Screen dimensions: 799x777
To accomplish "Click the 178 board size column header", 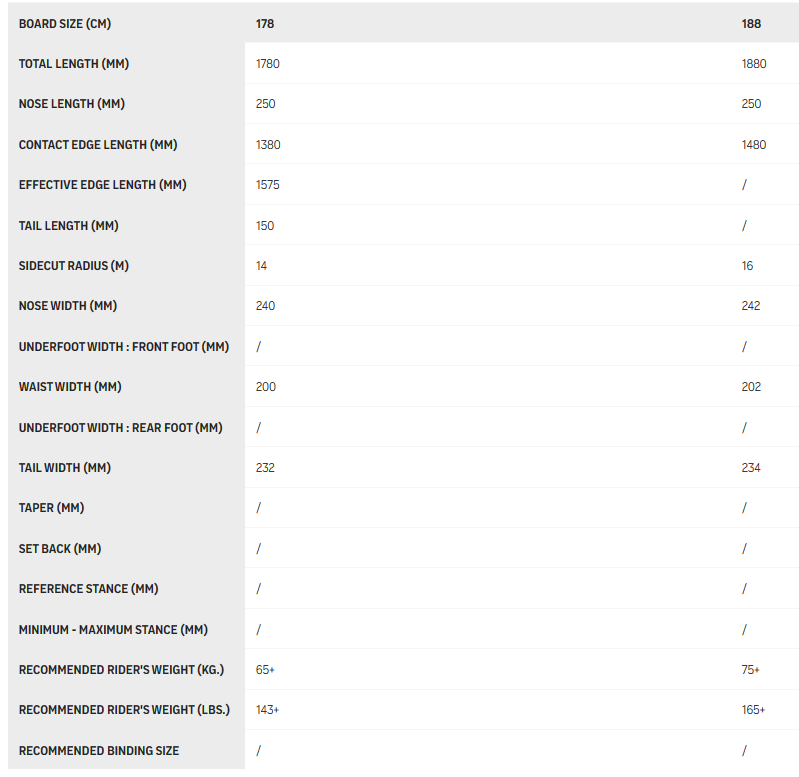I will (265, 23).
